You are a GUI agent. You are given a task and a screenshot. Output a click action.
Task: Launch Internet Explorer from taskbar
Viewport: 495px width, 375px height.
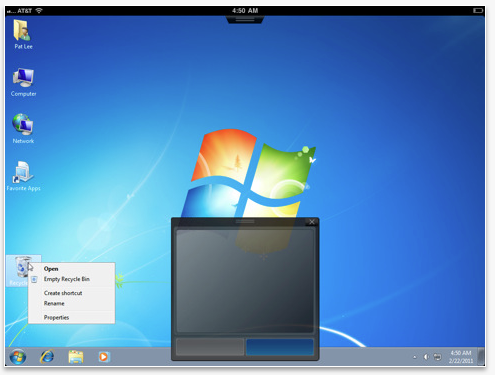(47, 357)
